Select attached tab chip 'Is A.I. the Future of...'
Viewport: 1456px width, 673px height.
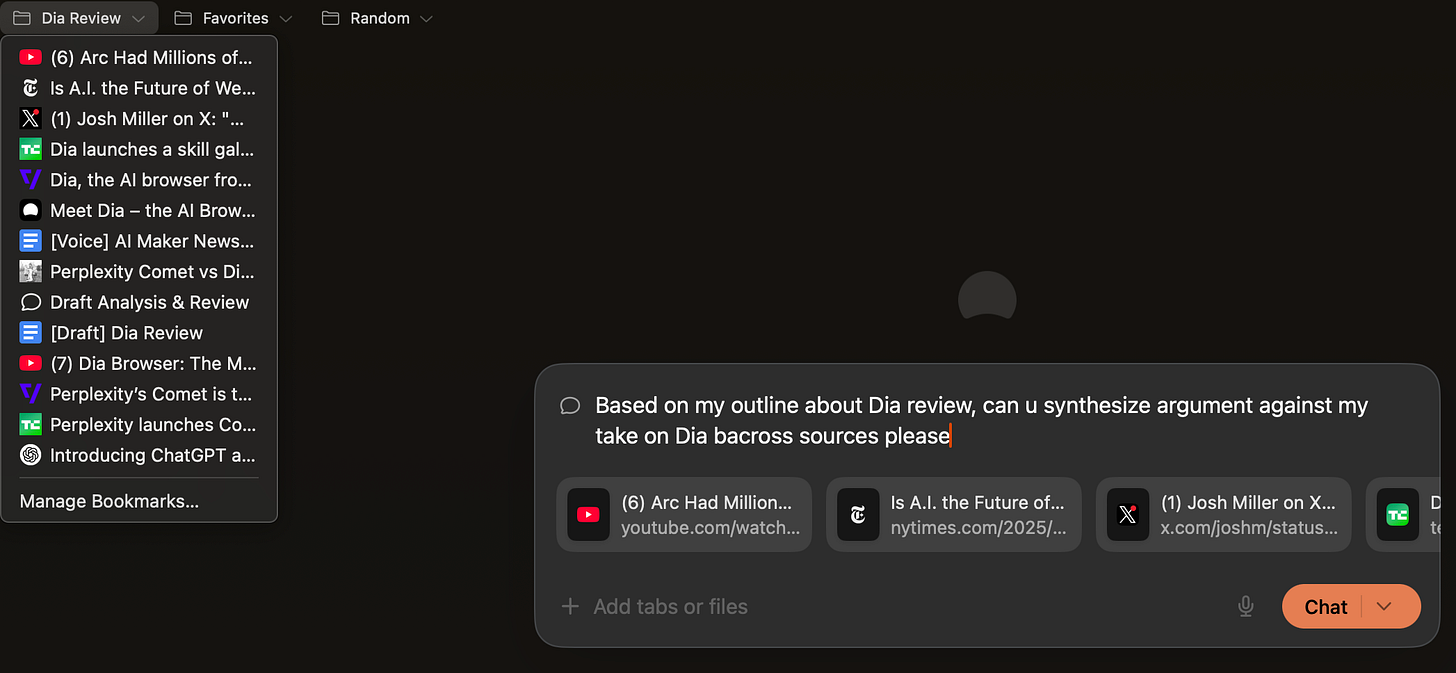click(954, 514)
